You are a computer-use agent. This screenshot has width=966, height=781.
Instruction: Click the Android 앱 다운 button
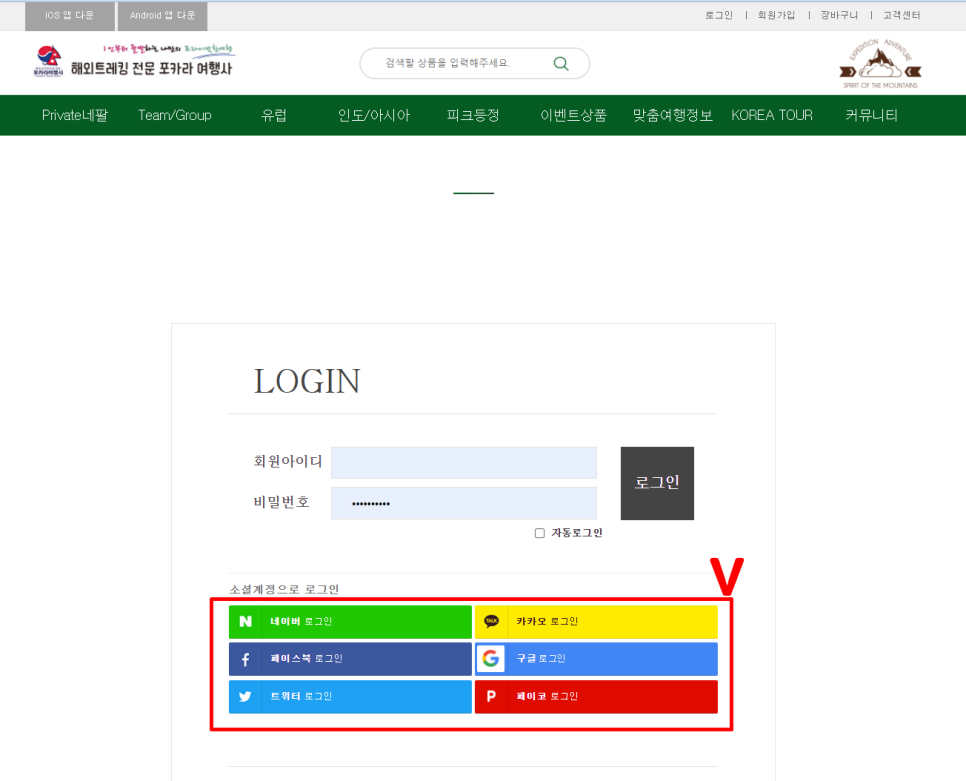[162, 16]
